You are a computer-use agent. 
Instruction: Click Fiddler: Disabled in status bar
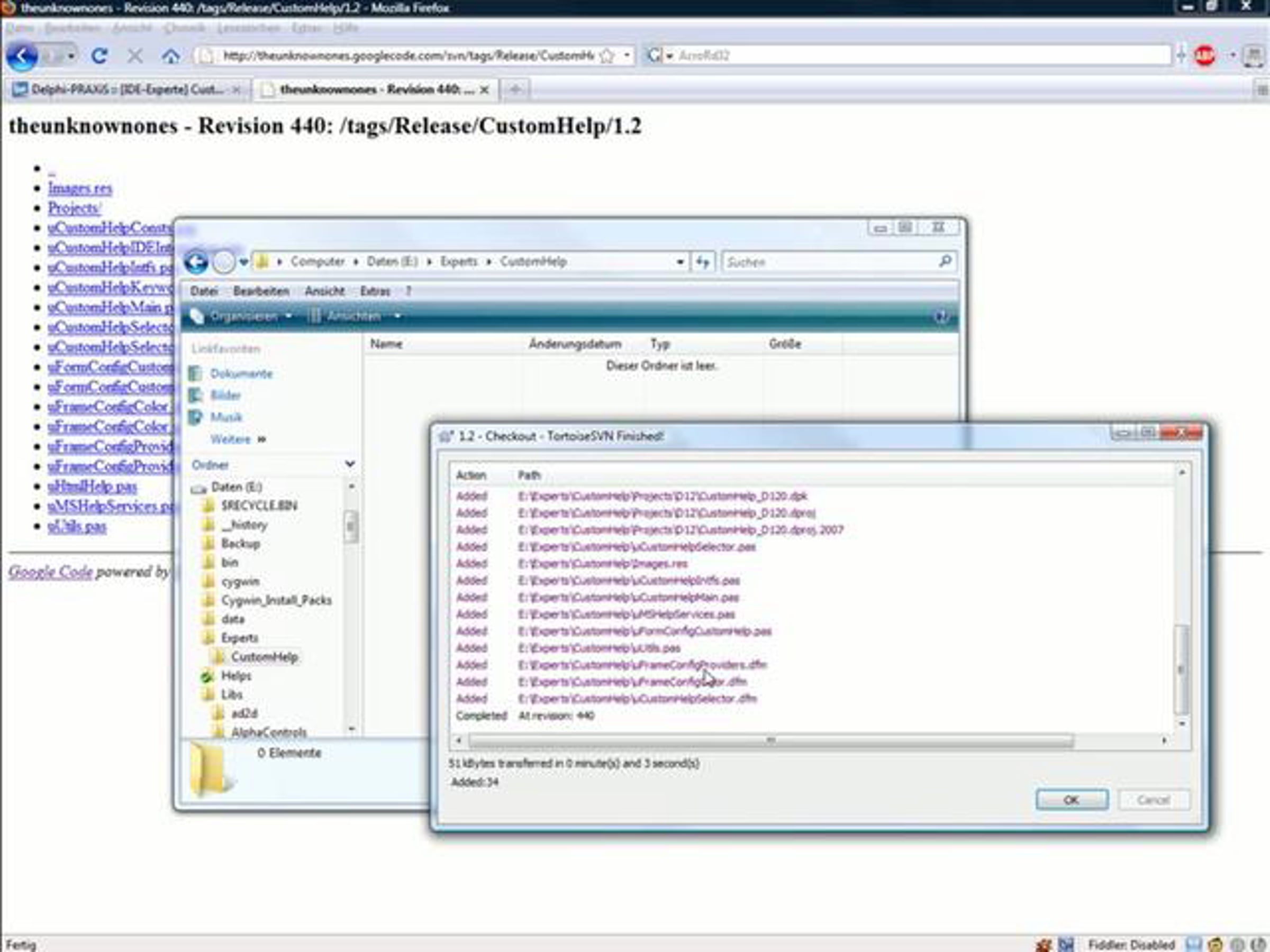click(1132, 945)
